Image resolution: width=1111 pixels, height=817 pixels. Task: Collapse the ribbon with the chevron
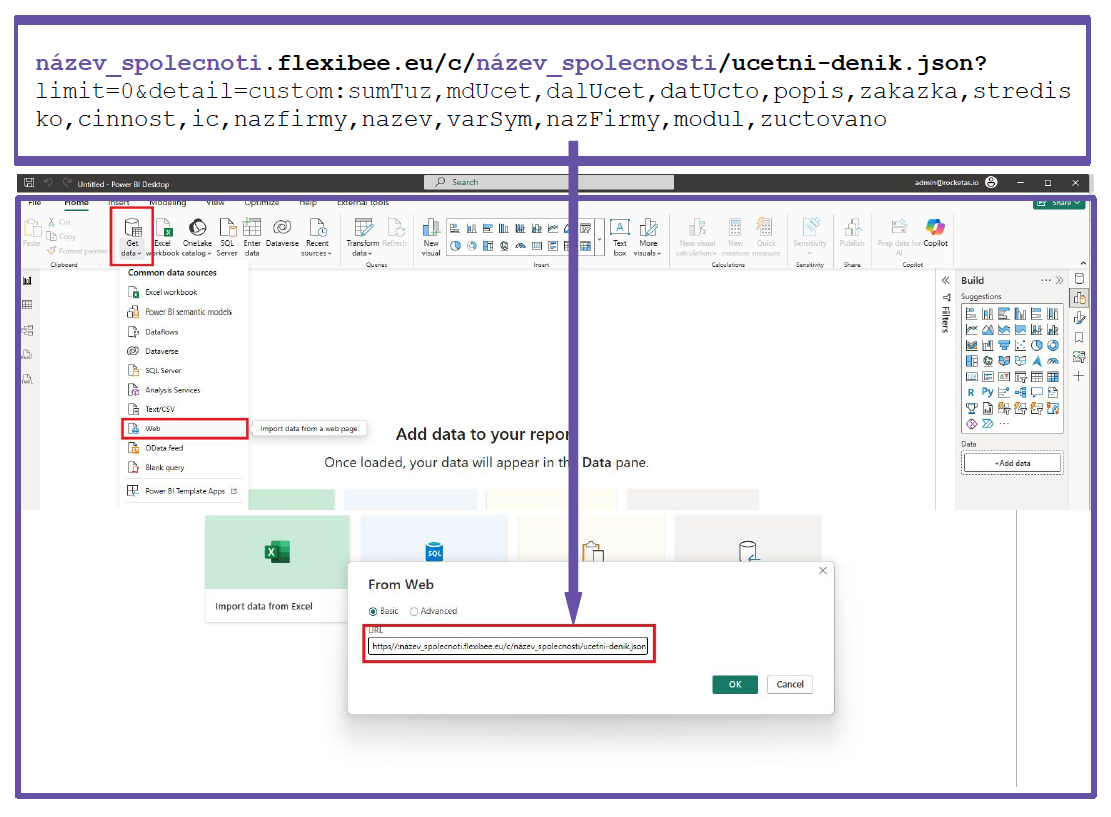tap(1083, 264)
